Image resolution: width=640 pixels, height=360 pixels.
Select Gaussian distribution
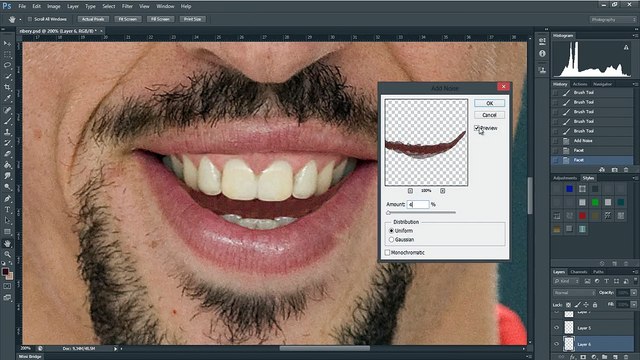coord(391,240)
